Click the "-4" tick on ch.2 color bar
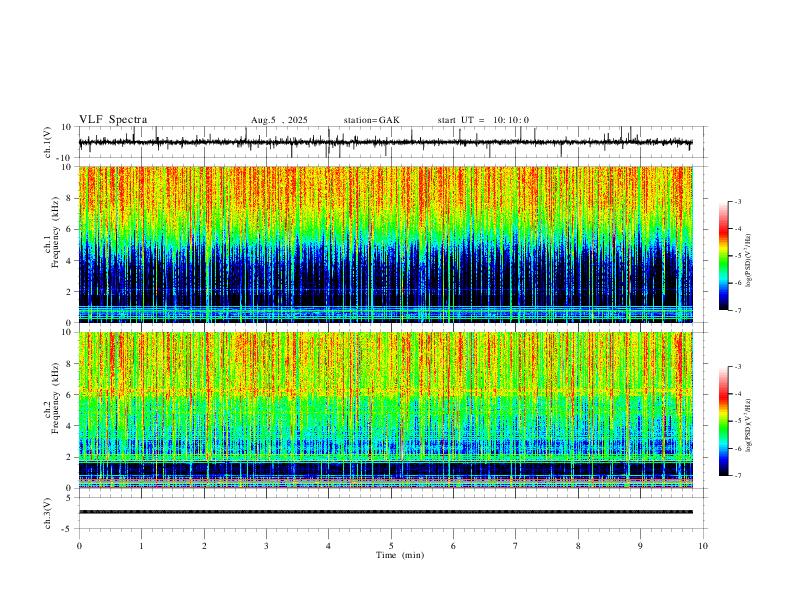 [x=737, y=394]
